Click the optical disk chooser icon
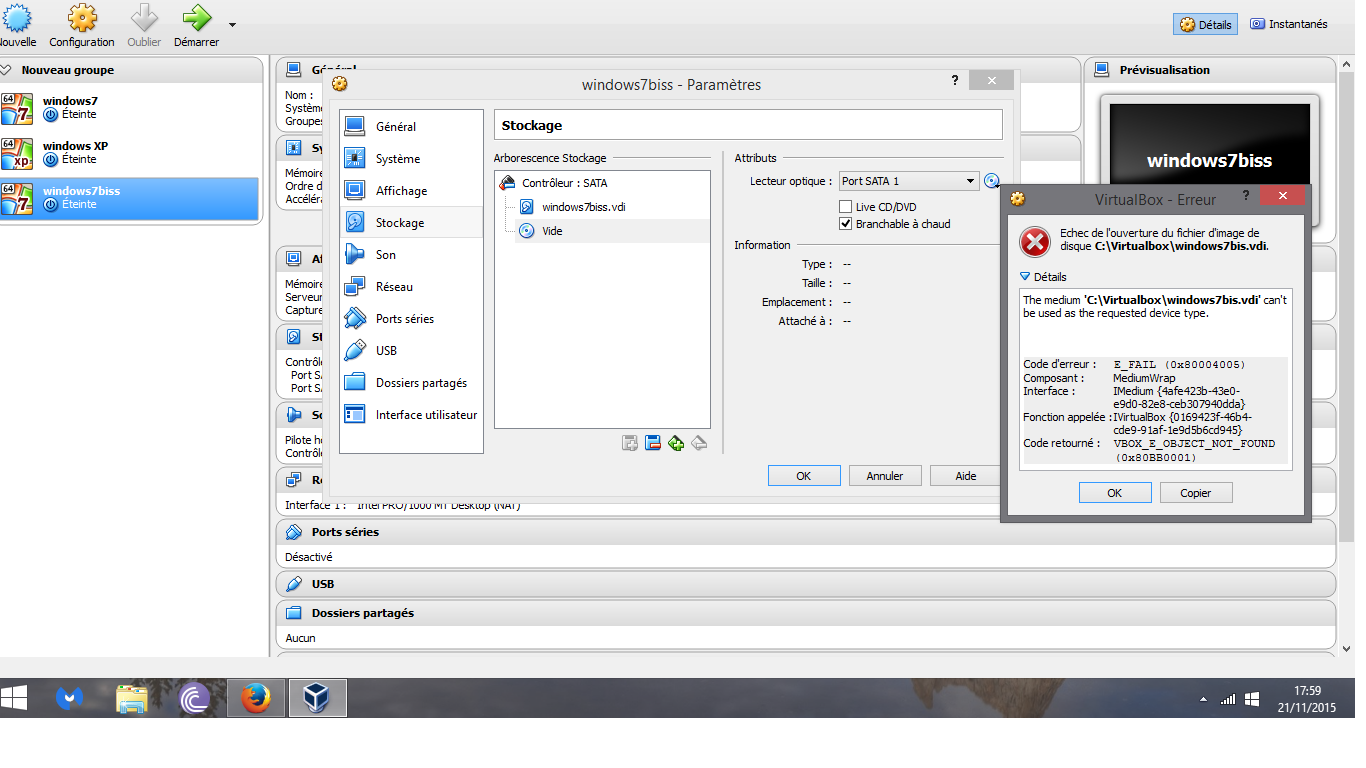The height and width of the screenshot is (768, 1366). coord(991,181)
